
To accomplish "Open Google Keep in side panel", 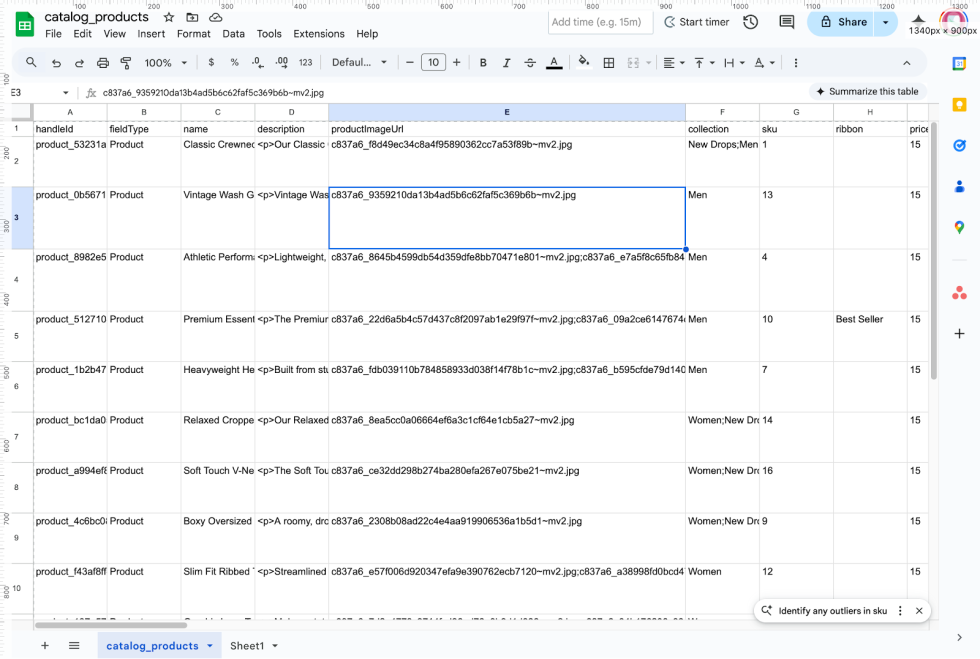I will [959, 104].
